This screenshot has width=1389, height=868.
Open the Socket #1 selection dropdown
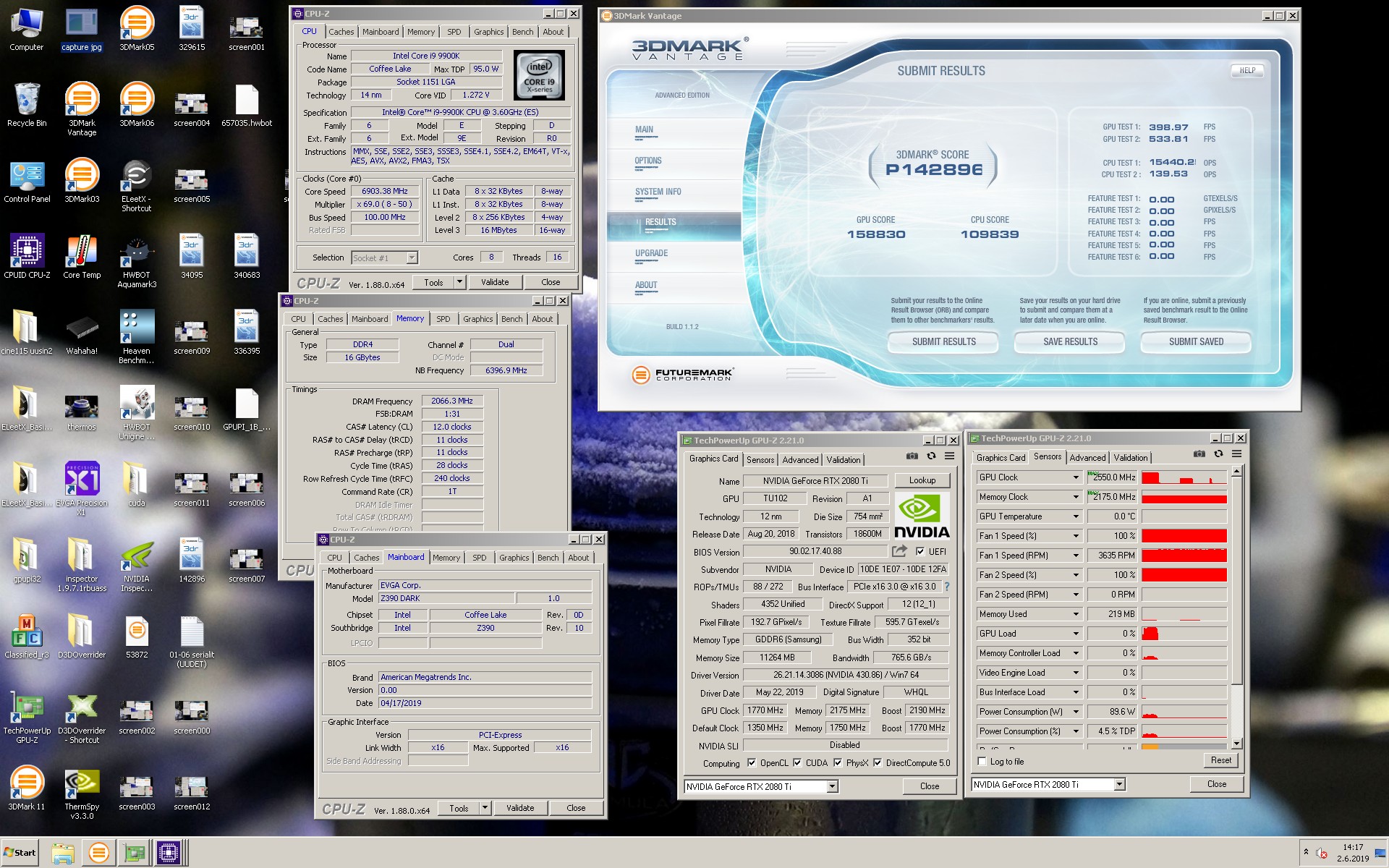412,258
